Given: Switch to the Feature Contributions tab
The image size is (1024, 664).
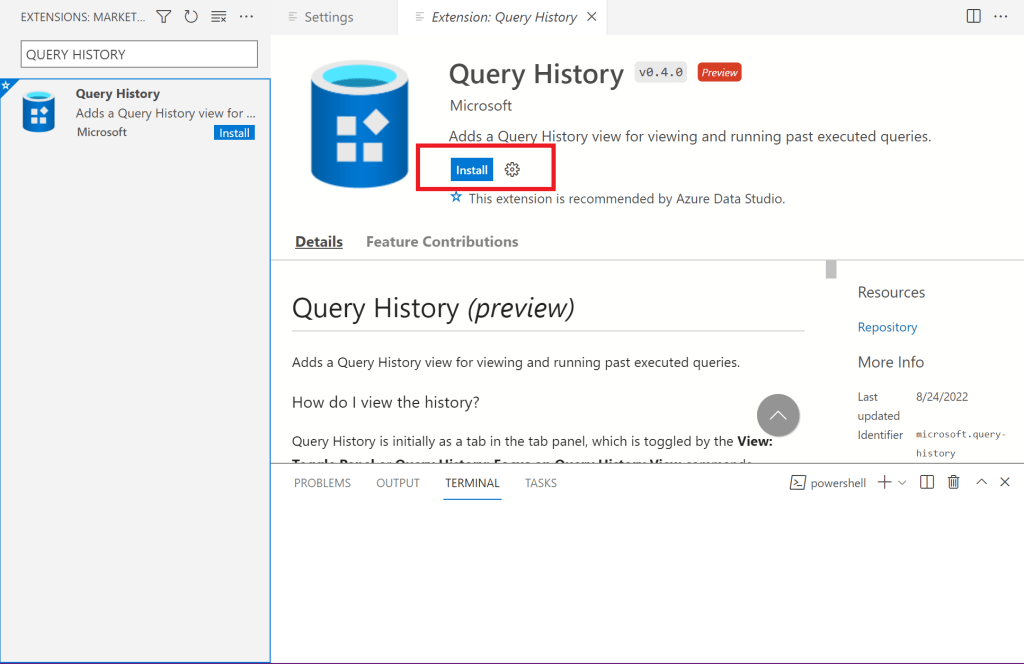Looking at the screenshot, I should (x=442, y=241).
